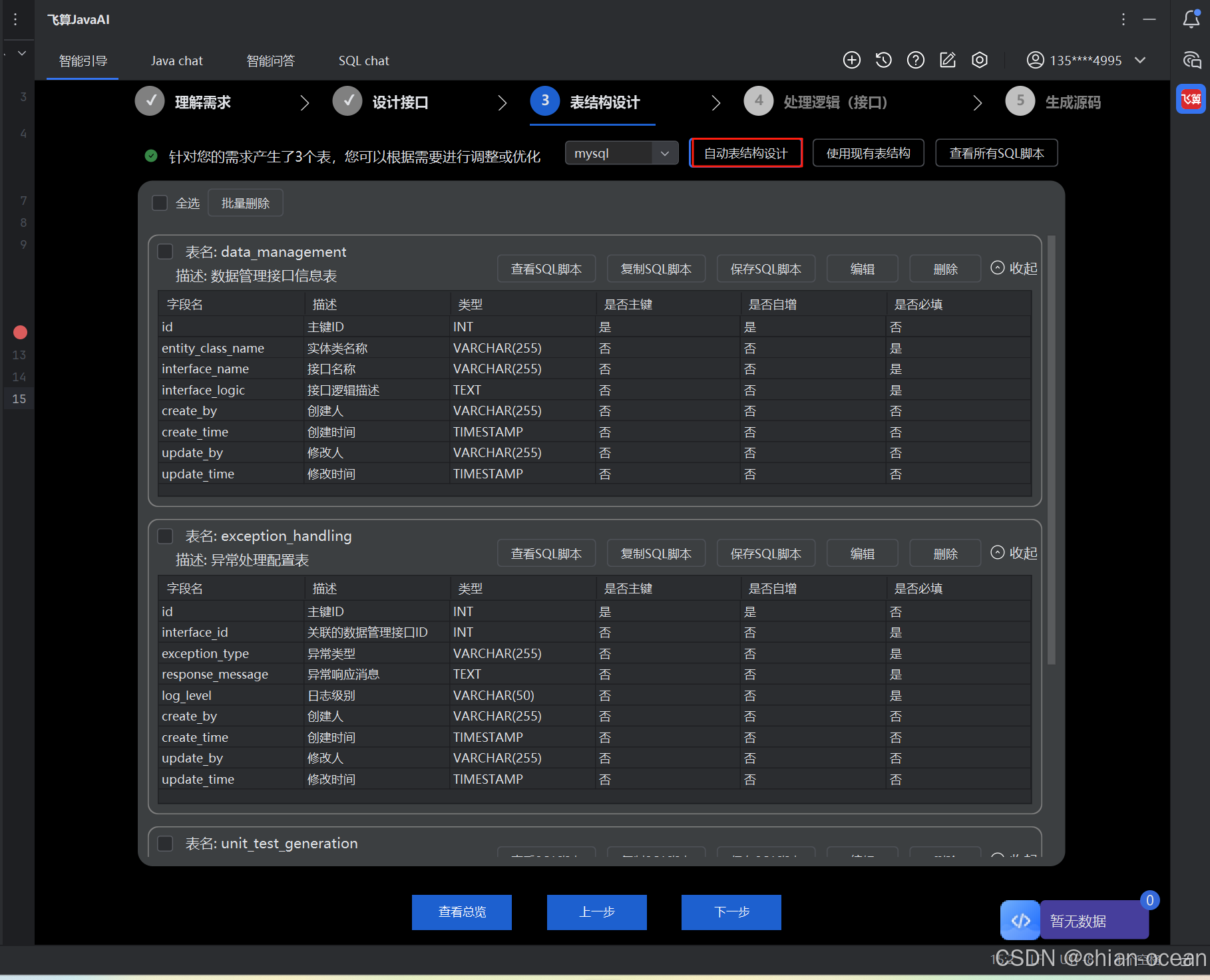This screenshot has height=980, width=1210.
Task: Click the blue zero badge on 暂无数据
Action: point(1149,900)
